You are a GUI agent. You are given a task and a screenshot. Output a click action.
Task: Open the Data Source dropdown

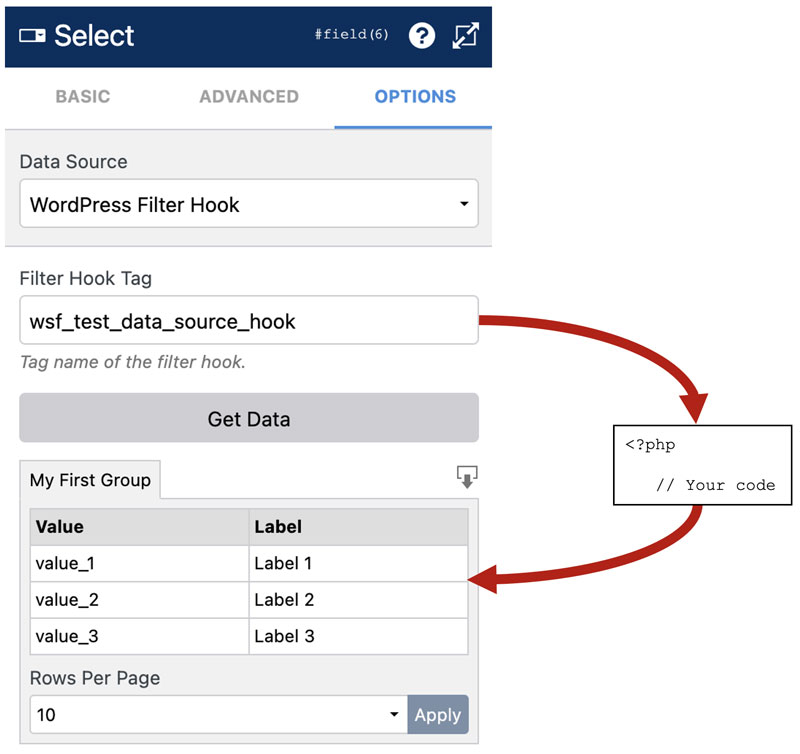coord(249,204)
